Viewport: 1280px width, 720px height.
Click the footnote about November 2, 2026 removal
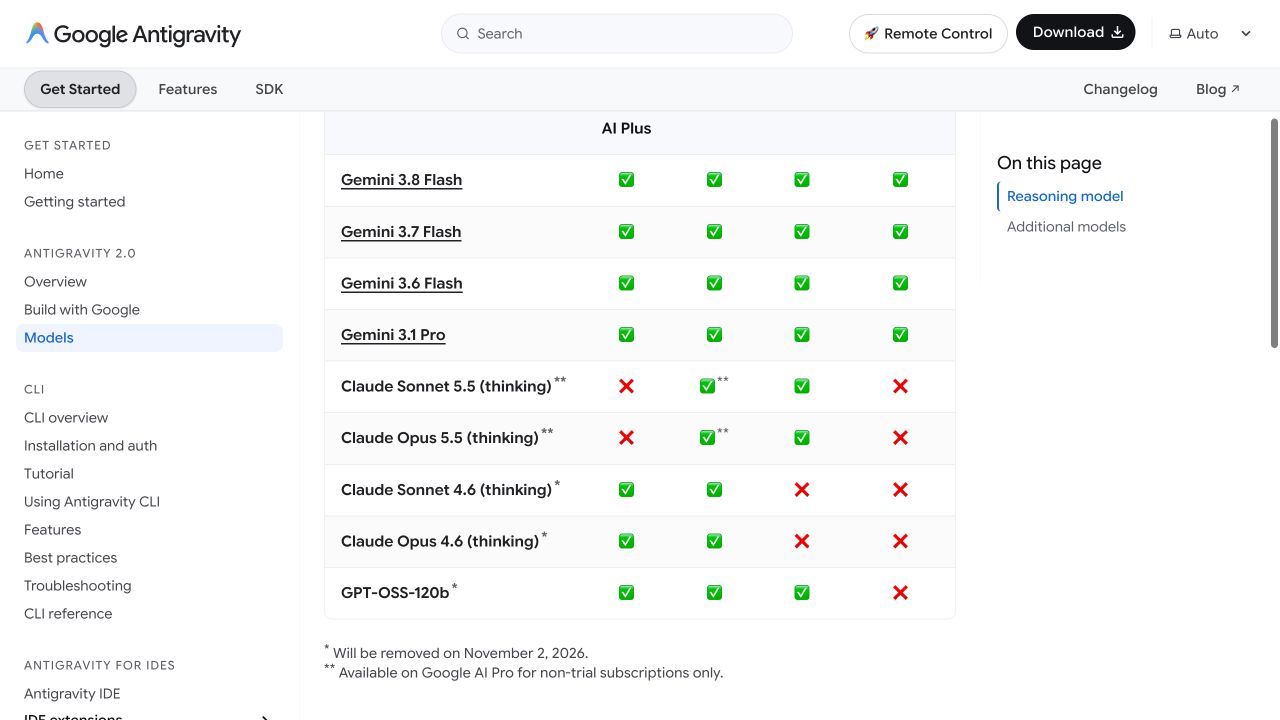point(456,652)
